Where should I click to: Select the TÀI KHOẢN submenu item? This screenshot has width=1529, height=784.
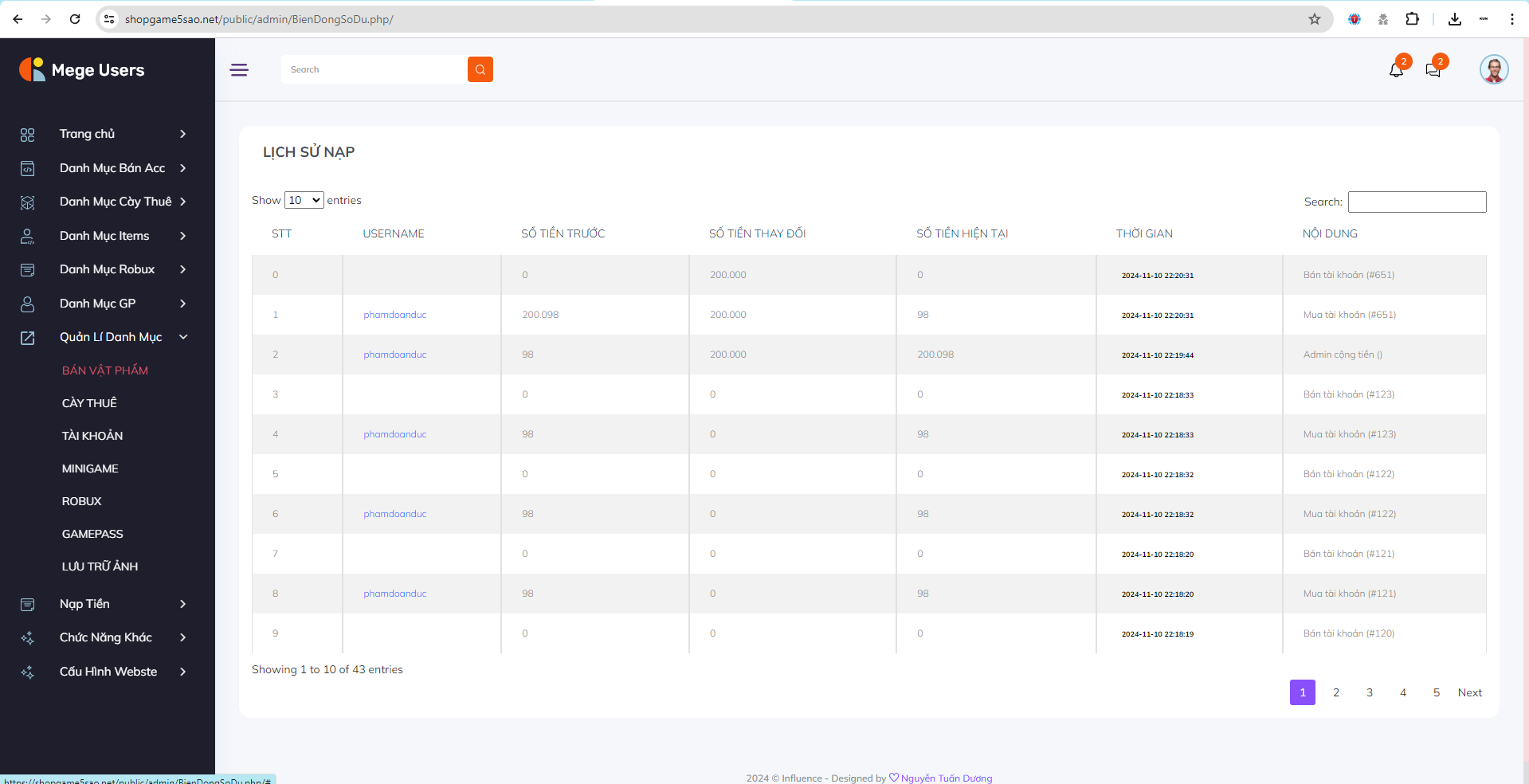(x=92, y=436)
